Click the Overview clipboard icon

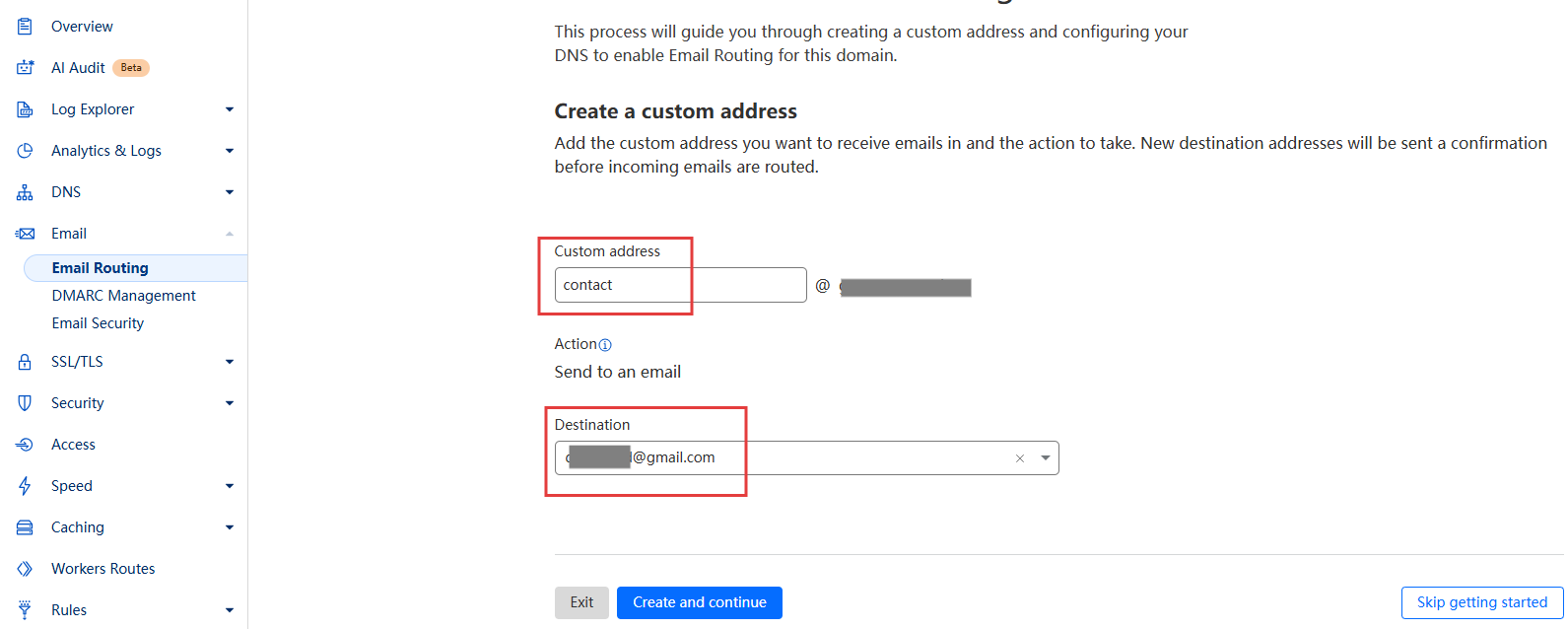coord(25,27)
